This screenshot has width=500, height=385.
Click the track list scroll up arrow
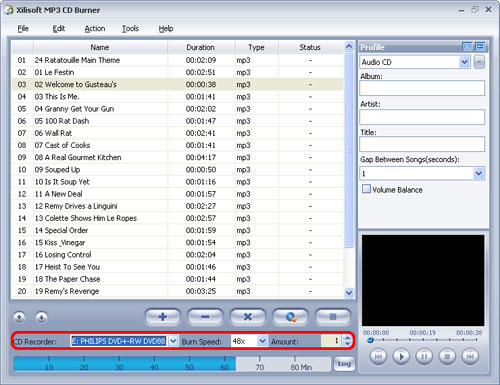pos(349,46)
